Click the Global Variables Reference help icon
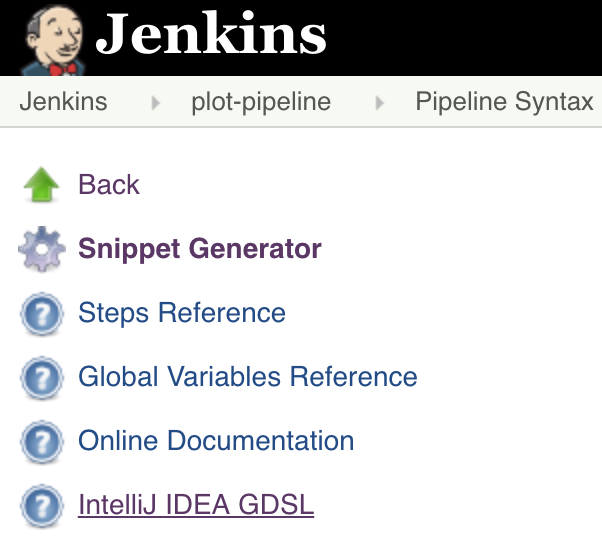 (x=41, y=377)
